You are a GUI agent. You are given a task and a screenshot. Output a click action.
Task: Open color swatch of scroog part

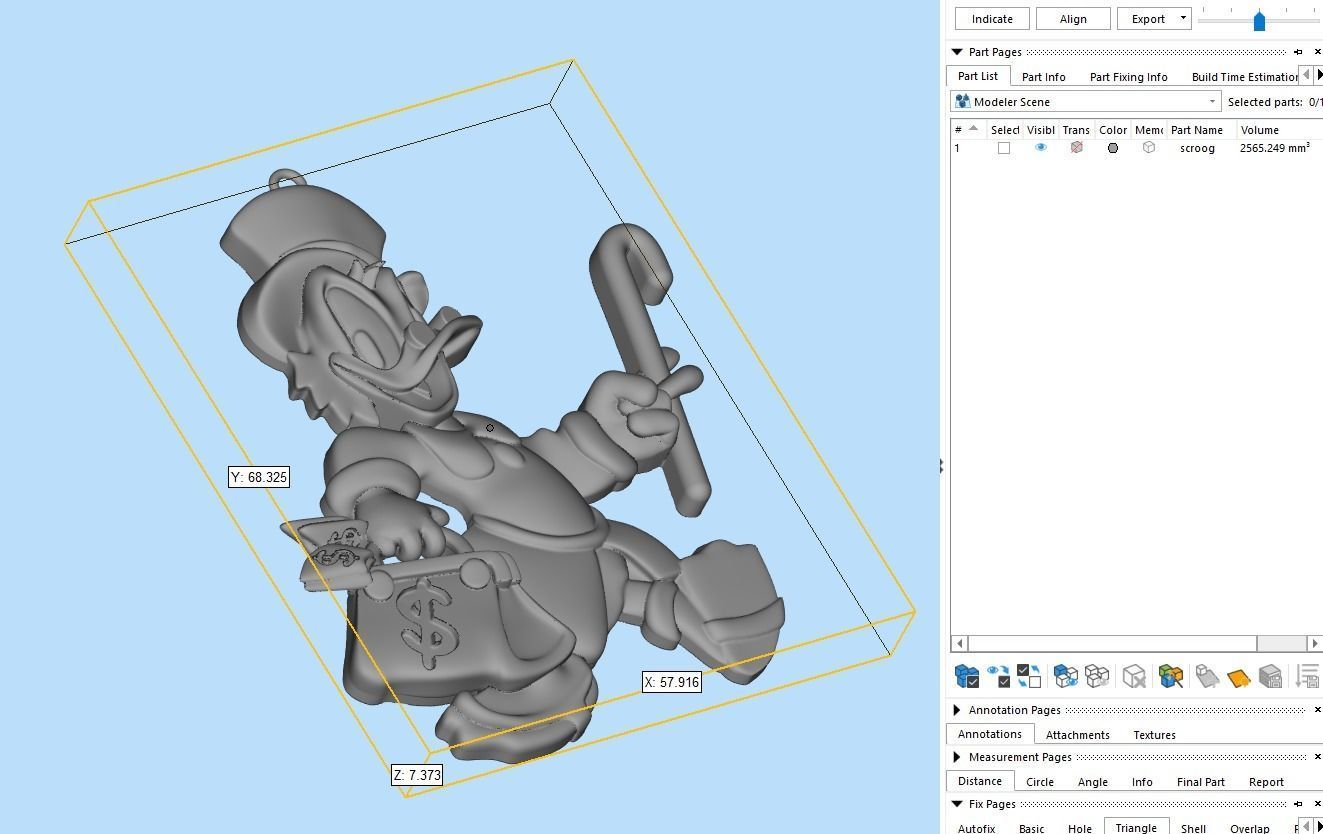point(1113,148)
